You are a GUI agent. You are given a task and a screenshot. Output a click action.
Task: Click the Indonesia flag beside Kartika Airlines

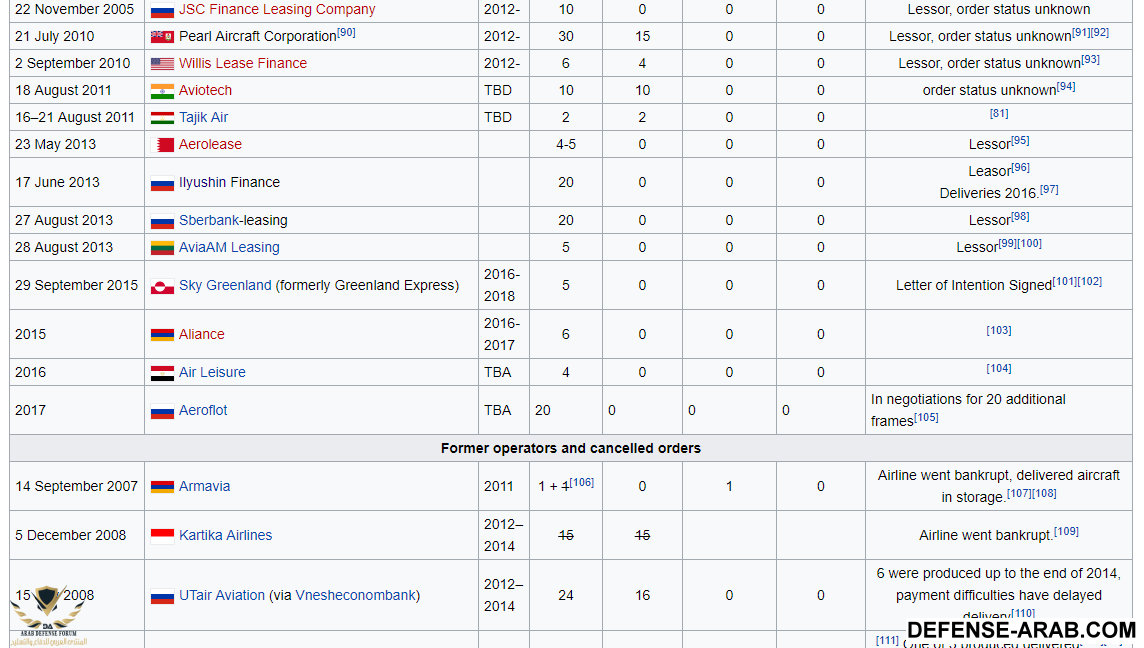point(162,536)
